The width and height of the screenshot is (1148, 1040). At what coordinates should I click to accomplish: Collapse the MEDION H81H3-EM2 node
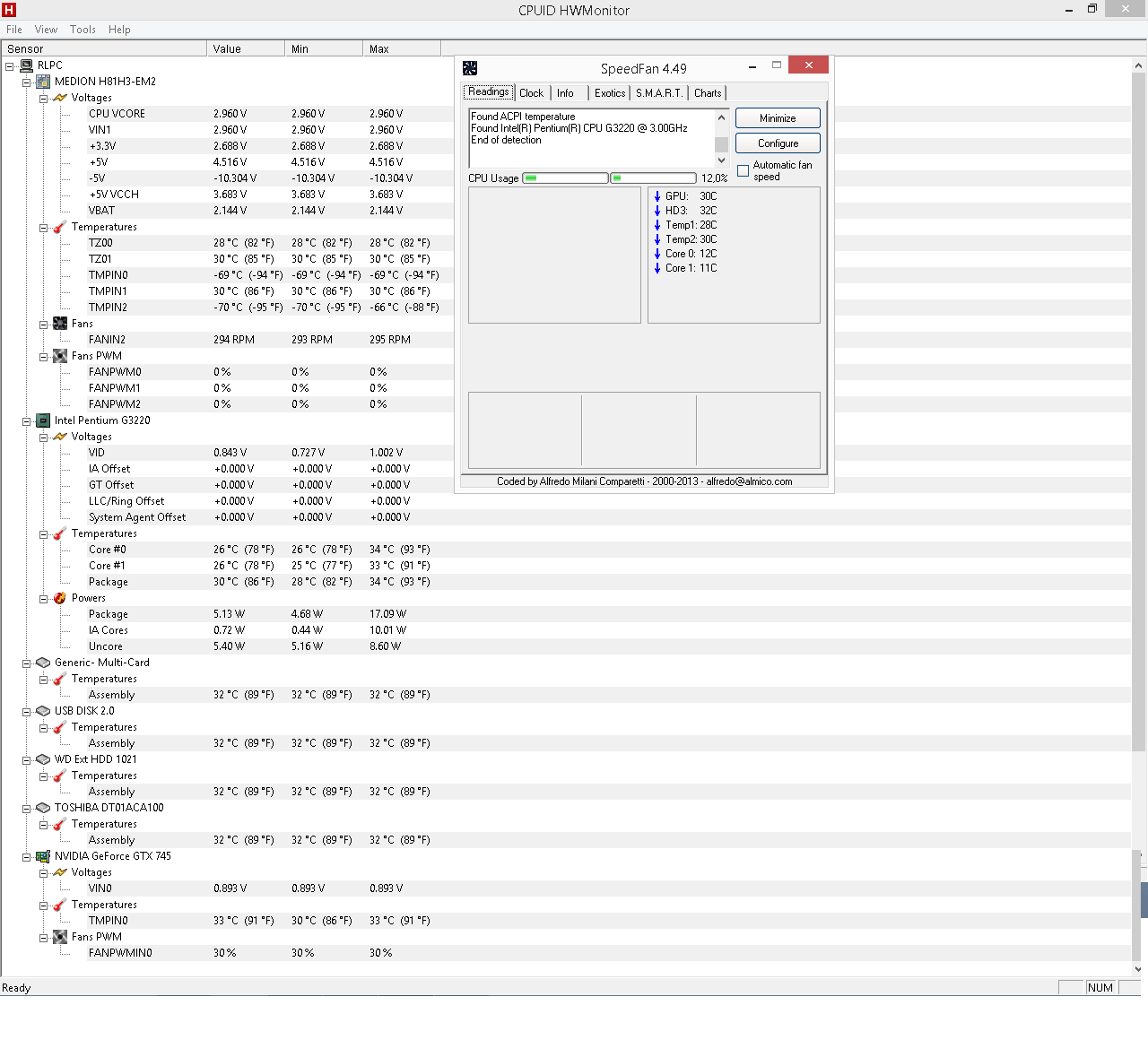click(x=27, y=82)
